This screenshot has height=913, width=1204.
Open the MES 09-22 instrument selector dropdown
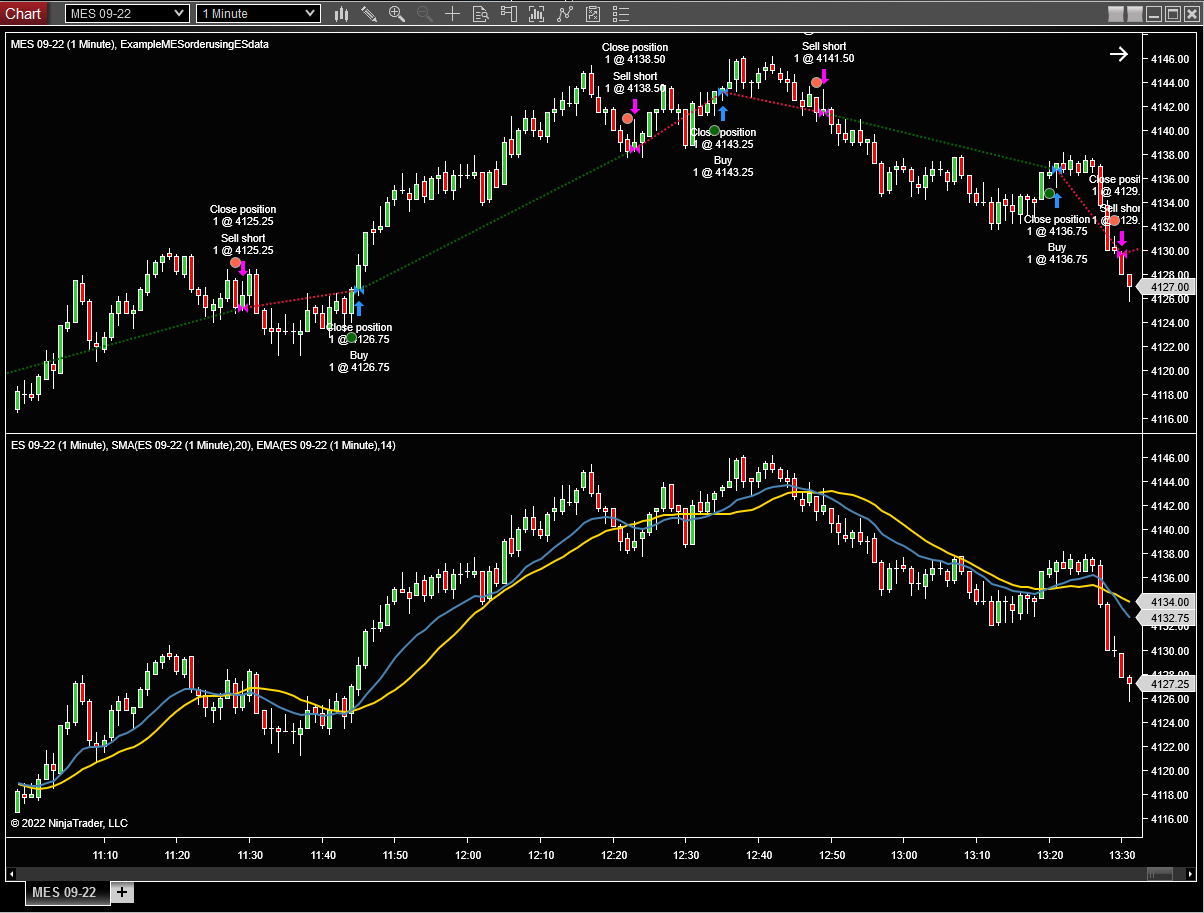pyautogui.click(x=127, y=13)
